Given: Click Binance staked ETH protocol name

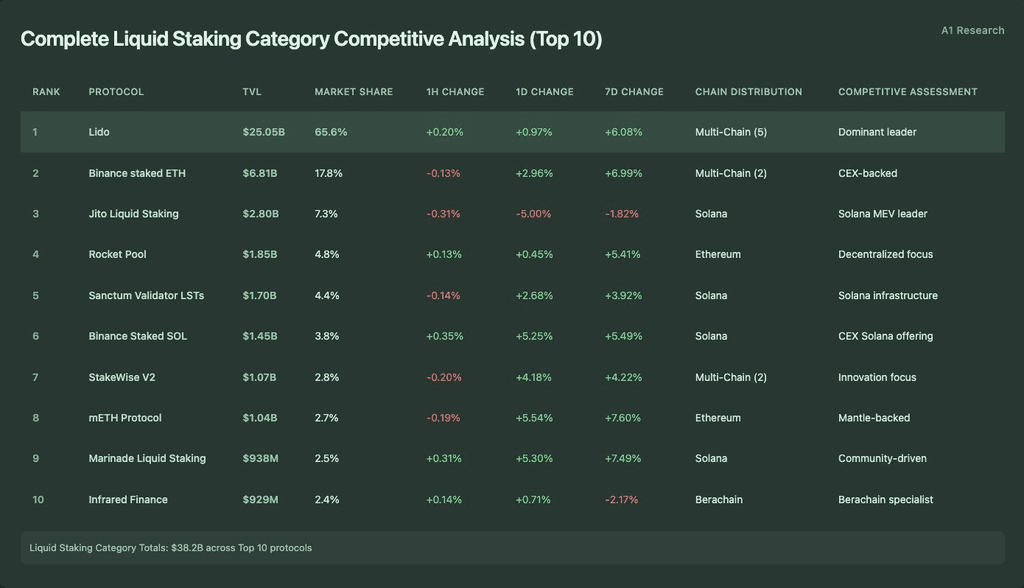Looking at the screenshot, I should [x=137, y=173].
